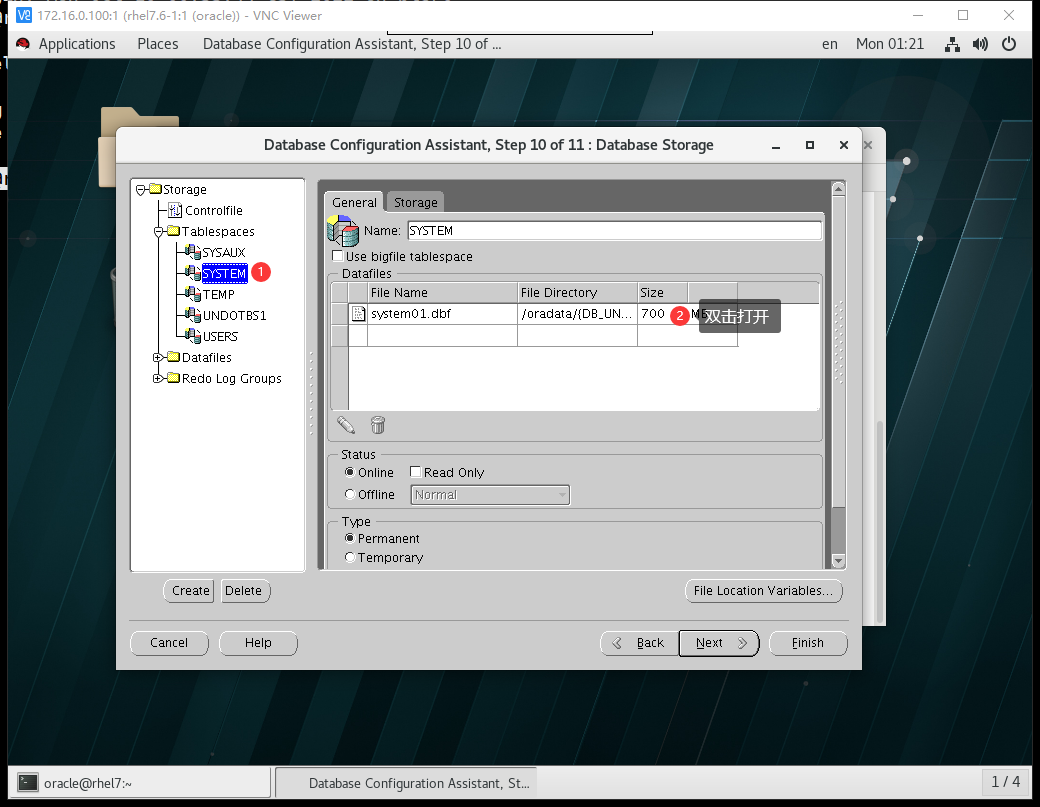Switch to the General tab

pyautogui.click(x=354, y=202)
